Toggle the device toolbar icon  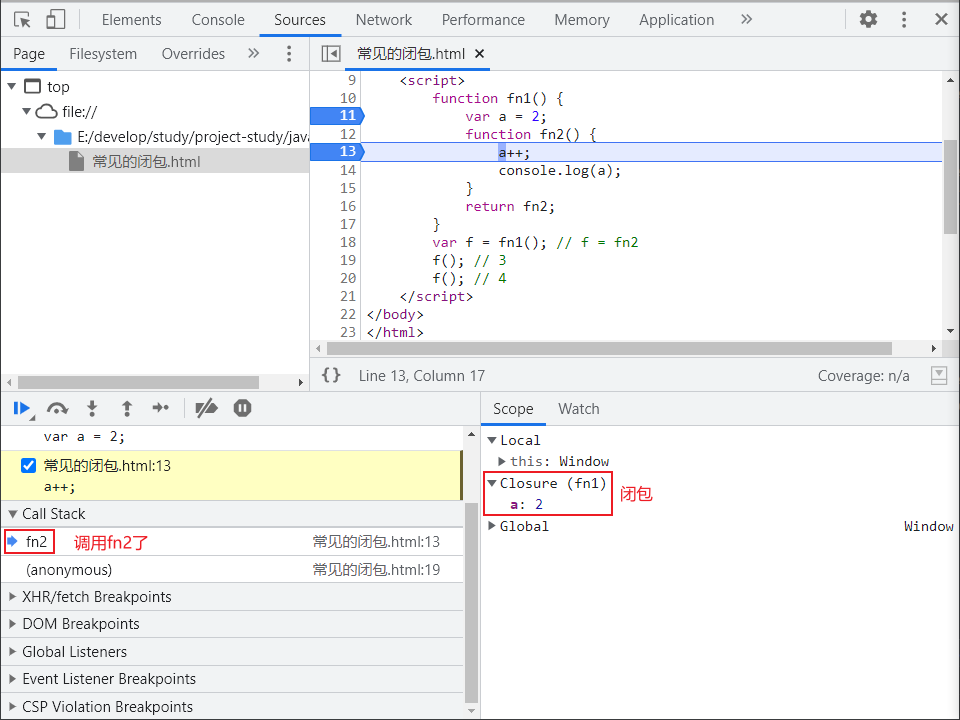(56, 20)
